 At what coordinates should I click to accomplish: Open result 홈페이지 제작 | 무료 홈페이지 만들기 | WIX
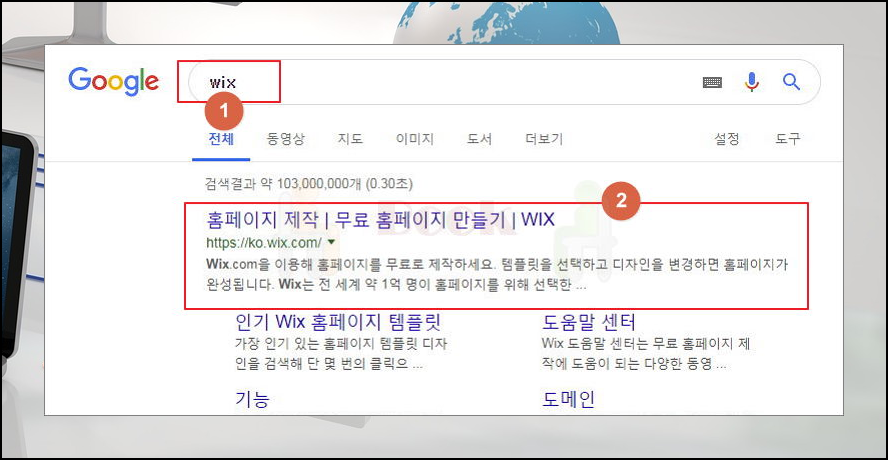coord(380,219)
